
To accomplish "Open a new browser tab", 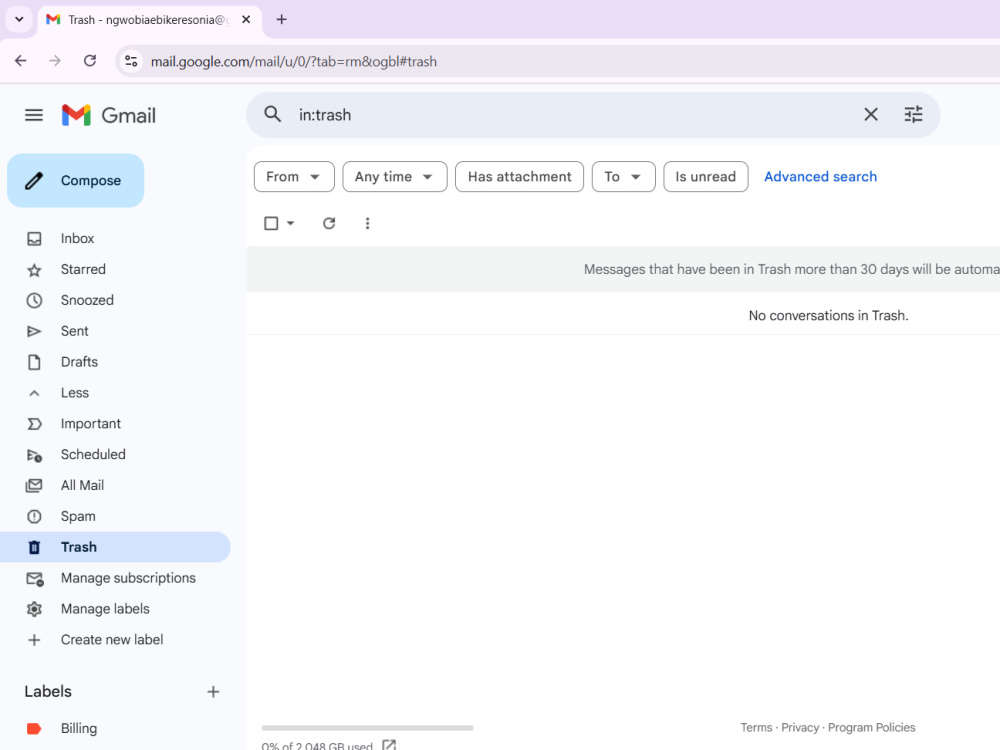I will pyautogui.click(x=281, y=19).
